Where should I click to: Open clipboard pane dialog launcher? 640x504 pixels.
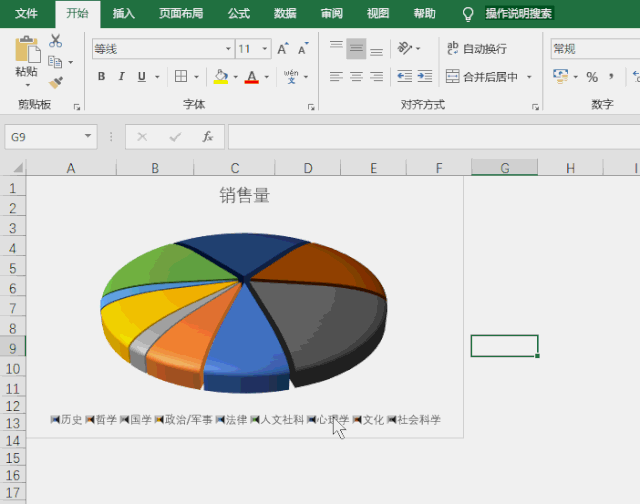(77, 107)
